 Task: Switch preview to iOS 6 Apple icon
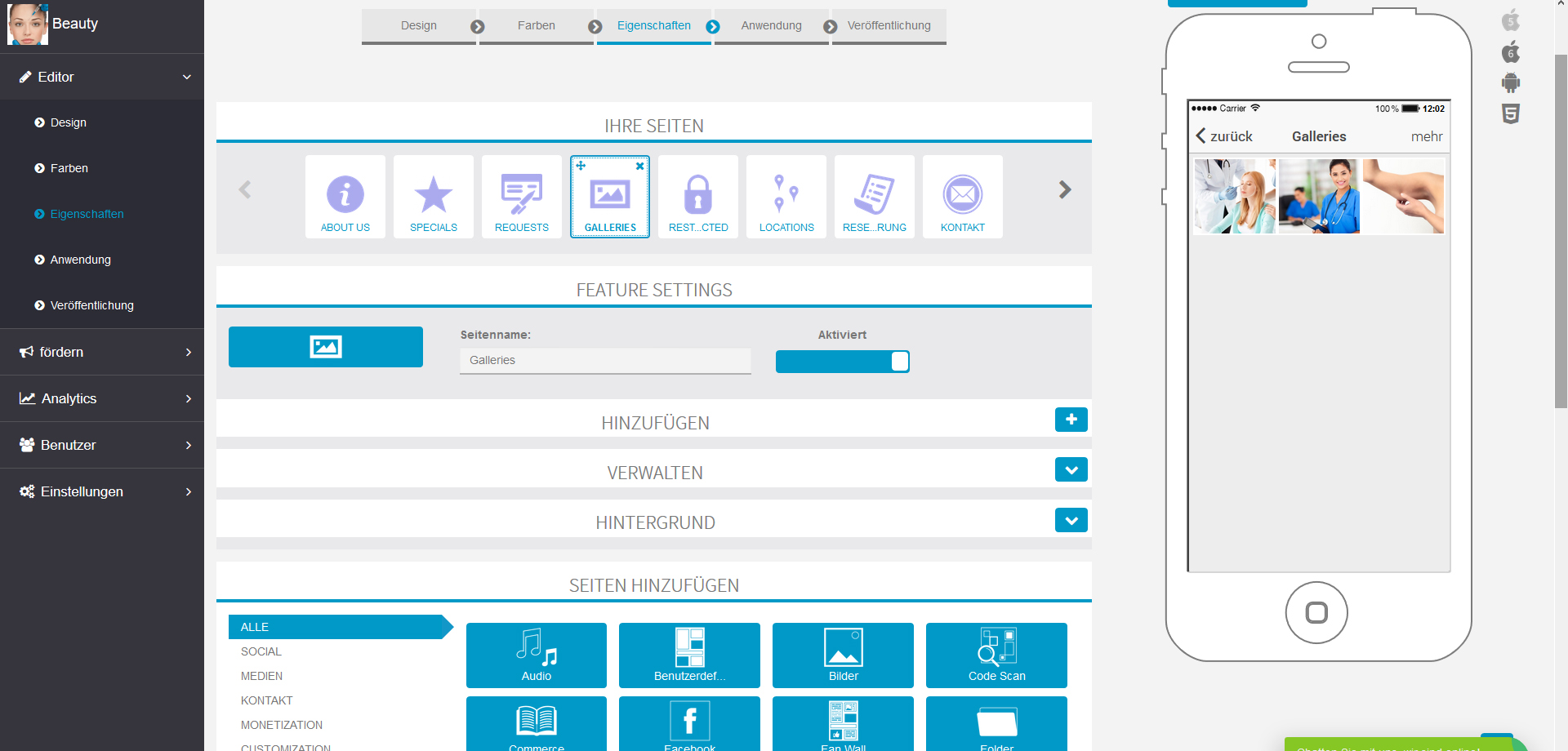coord(1511,51)
